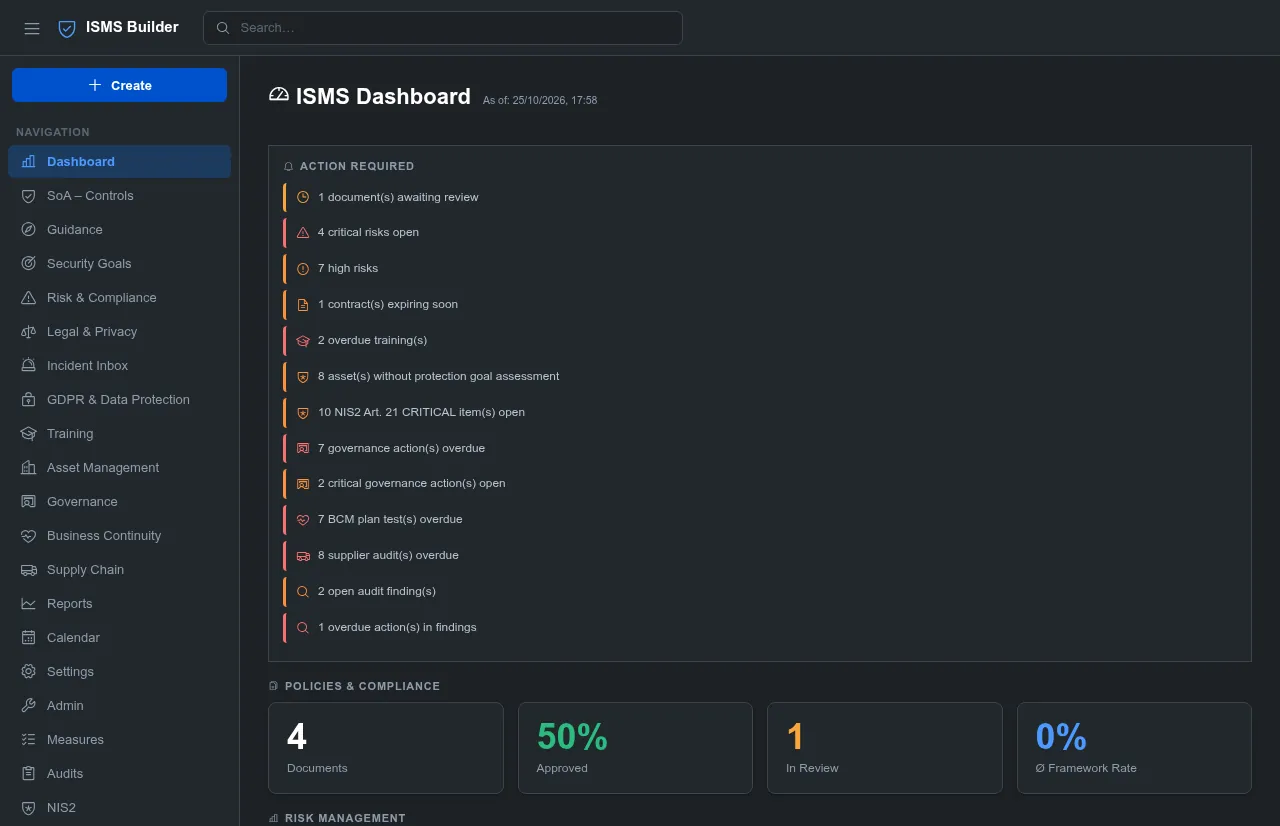Screen dimensions: 1280x826
Task: Click the NIS2 shield-star icon
Action: [x=28, y=808]
